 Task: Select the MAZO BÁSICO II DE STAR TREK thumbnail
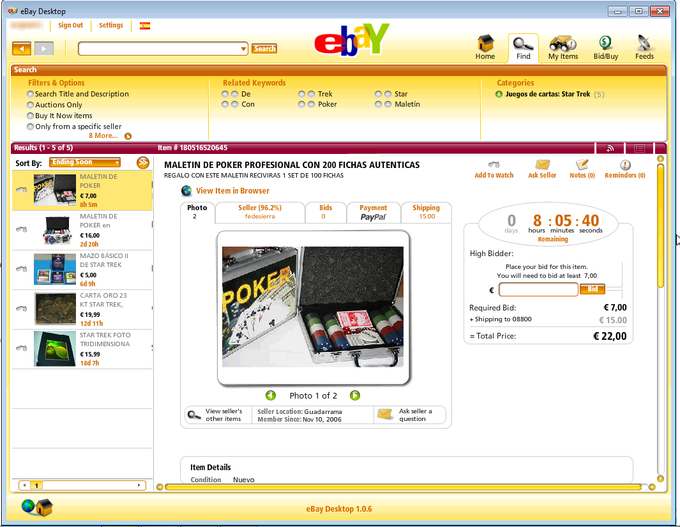pos(55,269)
